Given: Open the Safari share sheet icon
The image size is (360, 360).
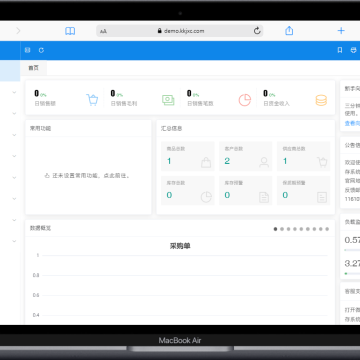Looking at the screenshot, I should (289, 31).
